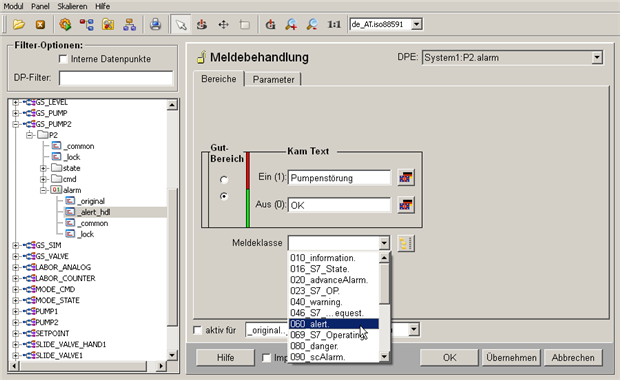Screen dimensions: 620x380
Task: Open the Hilfe menu
Action: click(x=102, y=6)
